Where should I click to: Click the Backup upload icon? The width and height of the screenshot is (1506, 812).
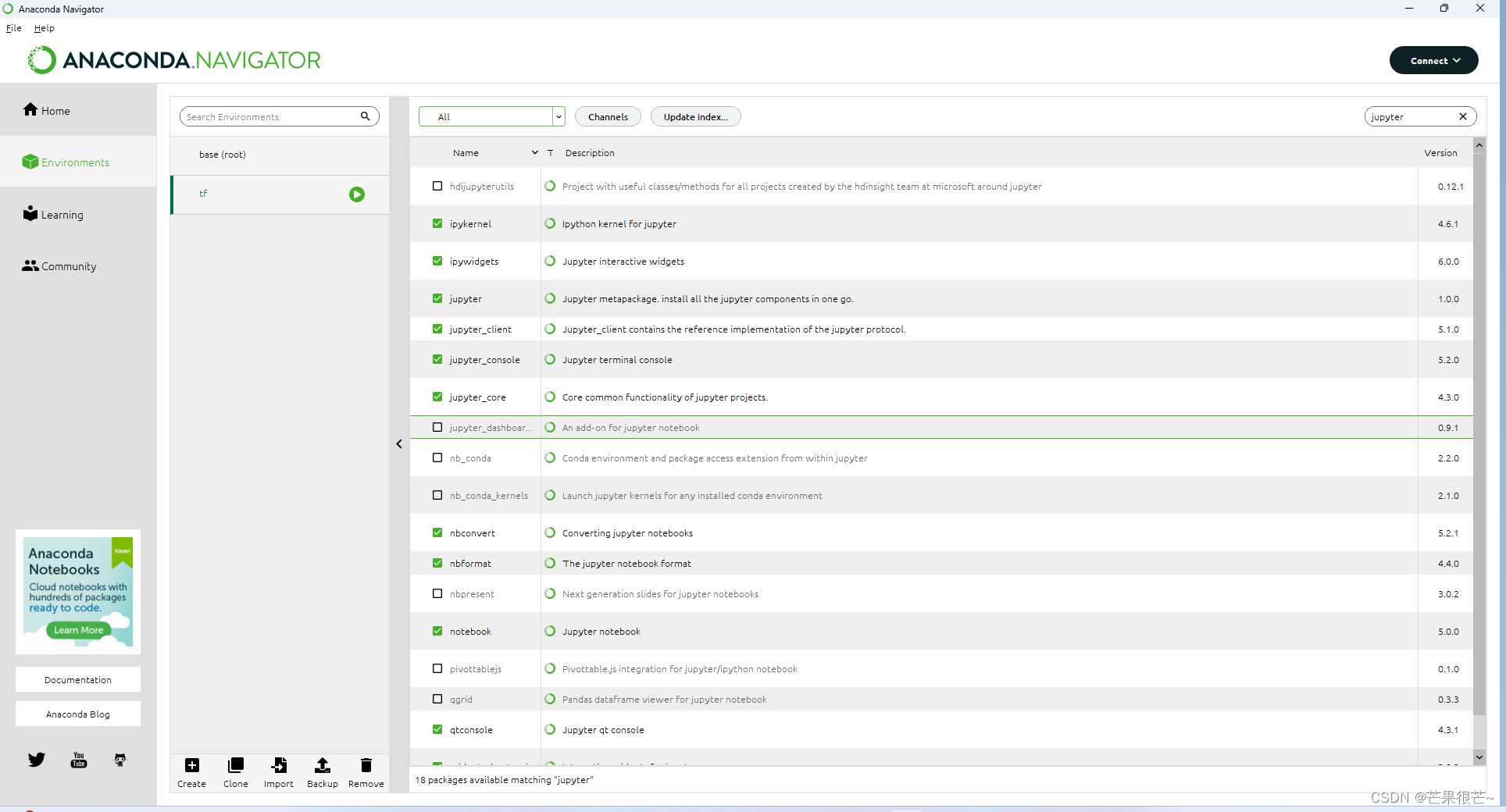pos(323,765)
